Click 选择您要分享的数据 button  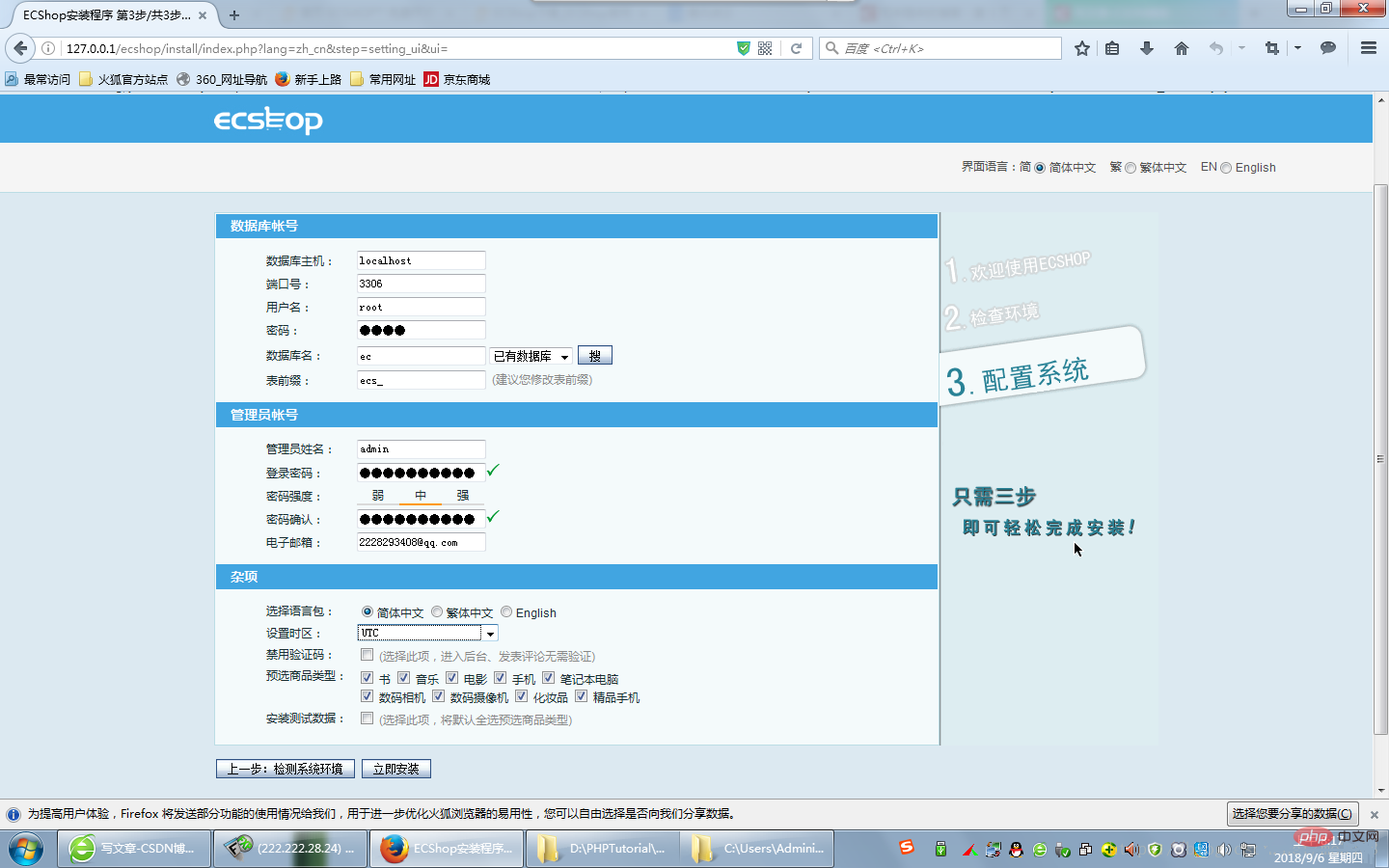(1293, 814)
